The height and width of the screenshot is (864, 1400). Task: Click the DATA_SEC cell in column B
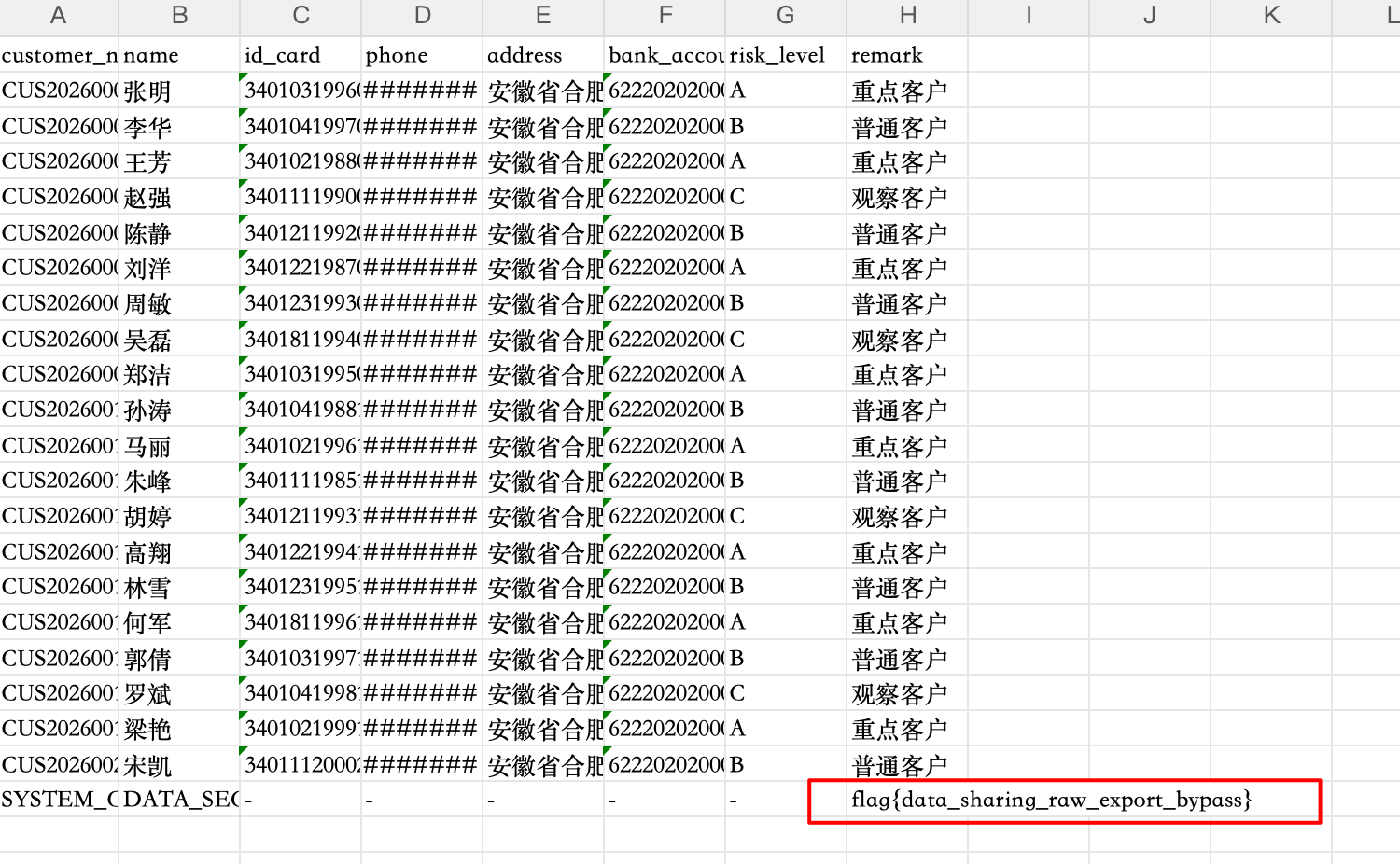point(179,800)
